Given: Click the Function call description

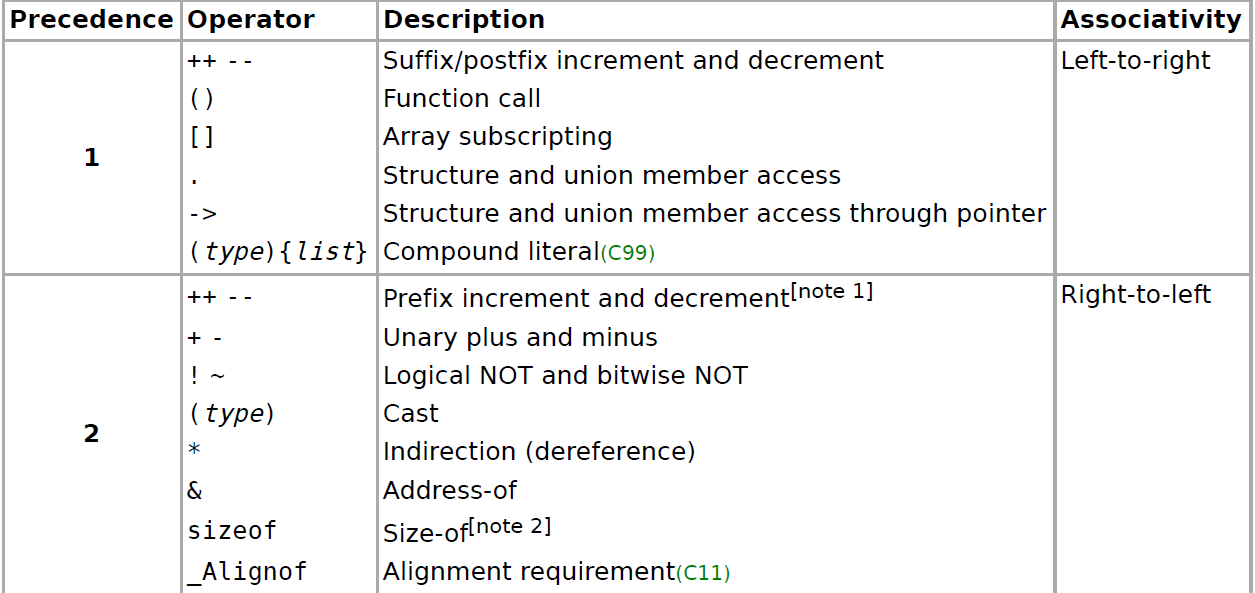Looking at the screenshot, I should point(462,99).
